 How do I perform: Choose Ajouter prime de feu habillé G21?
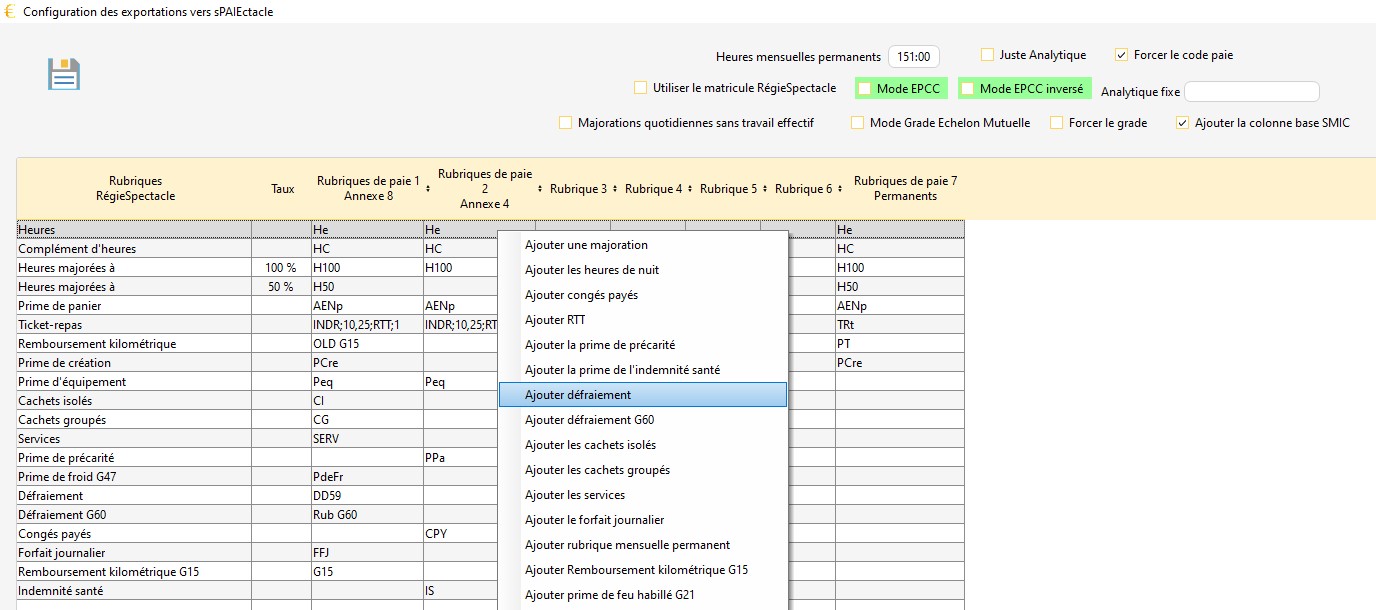pyautogui.click(x=609, y=595)
